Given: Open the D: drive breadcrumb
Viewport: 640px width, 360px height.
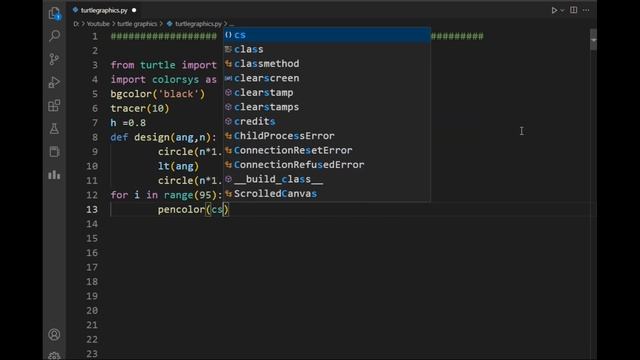Looking at the screenshot, I should (76, 24).
